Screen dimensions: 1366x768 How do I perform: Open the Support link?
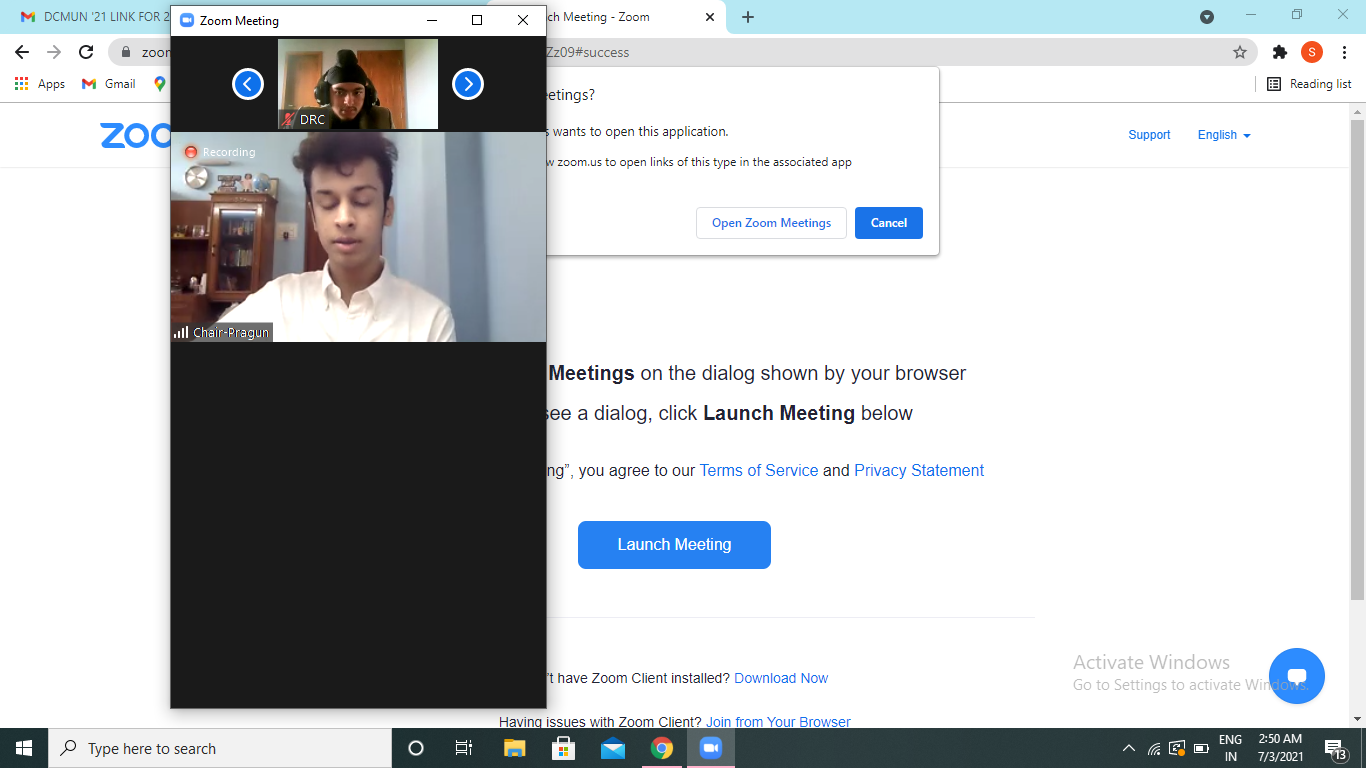pos(1149,135)
